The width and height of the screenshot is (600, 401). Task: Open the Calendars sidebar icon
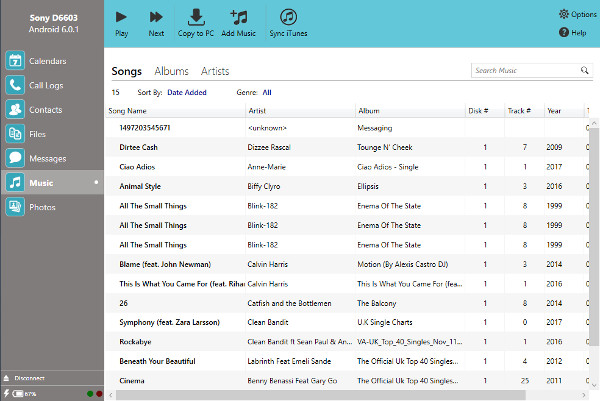(15, 60)
